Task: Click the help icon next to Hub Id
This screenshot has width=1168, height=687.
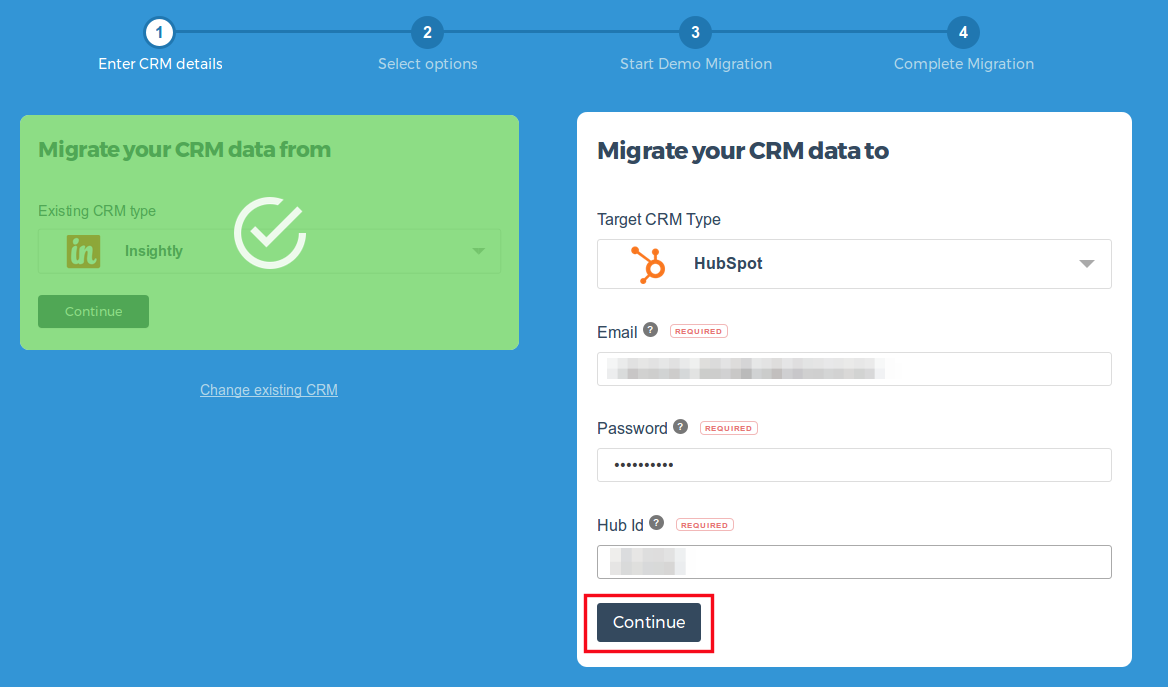Action: [656, 523]
